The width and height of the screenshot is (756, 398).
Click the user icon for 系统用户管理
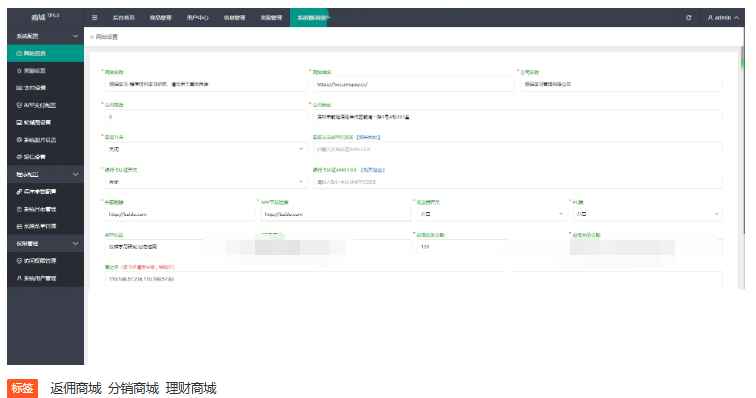(x=19, y=278)
